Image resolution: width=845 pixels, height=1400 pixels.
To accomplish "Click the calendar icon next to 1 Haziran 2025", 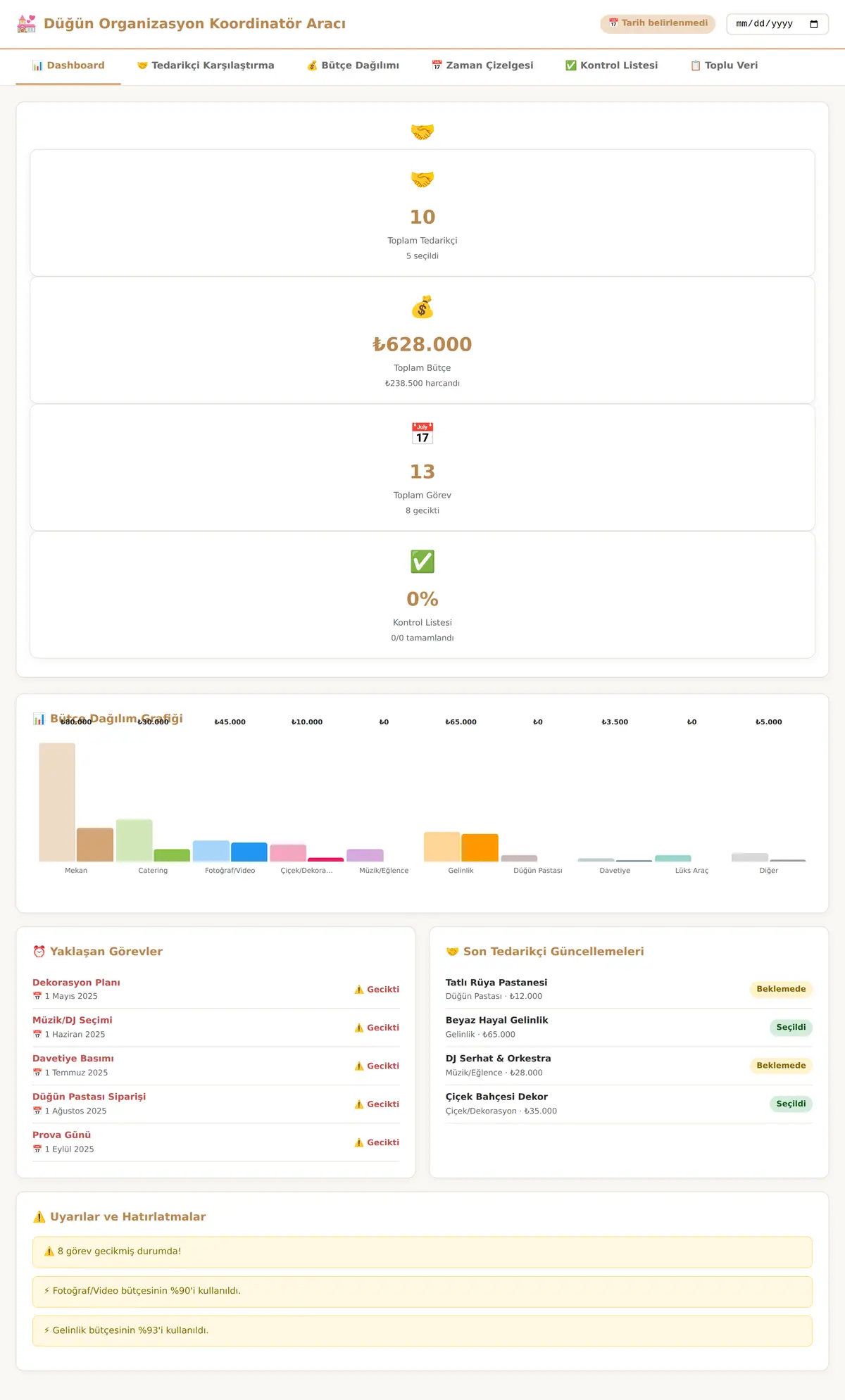I will [x=37, y=1035].
